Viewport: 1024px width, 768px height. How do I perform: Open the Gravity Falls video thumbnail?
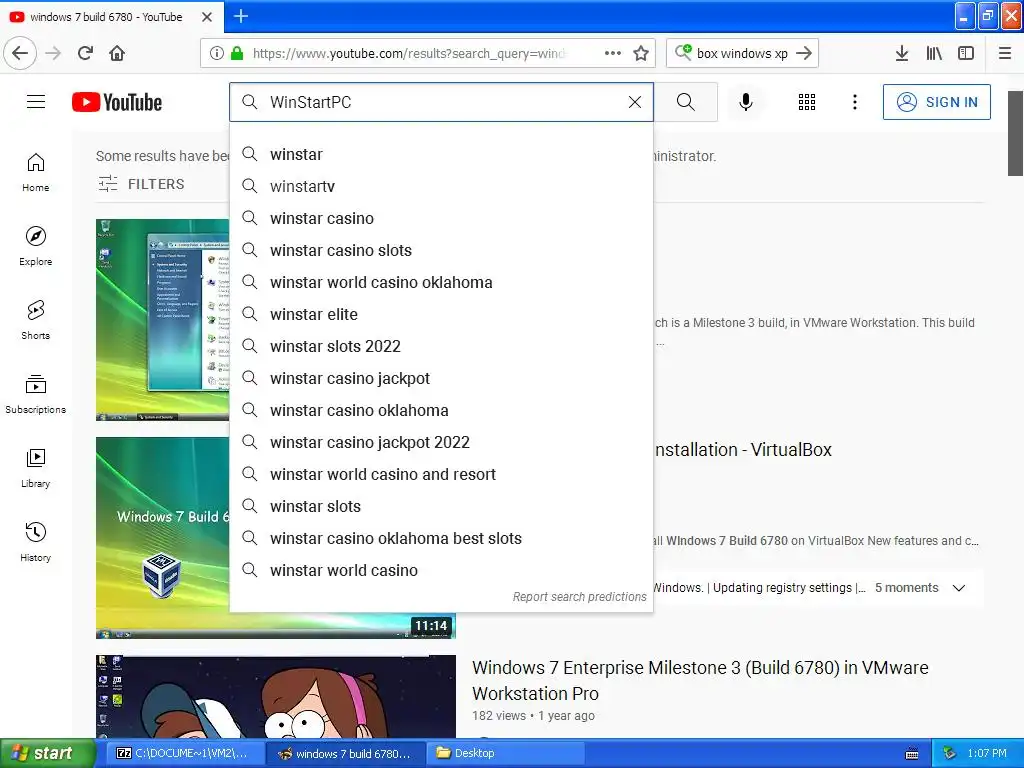point(276,696)
